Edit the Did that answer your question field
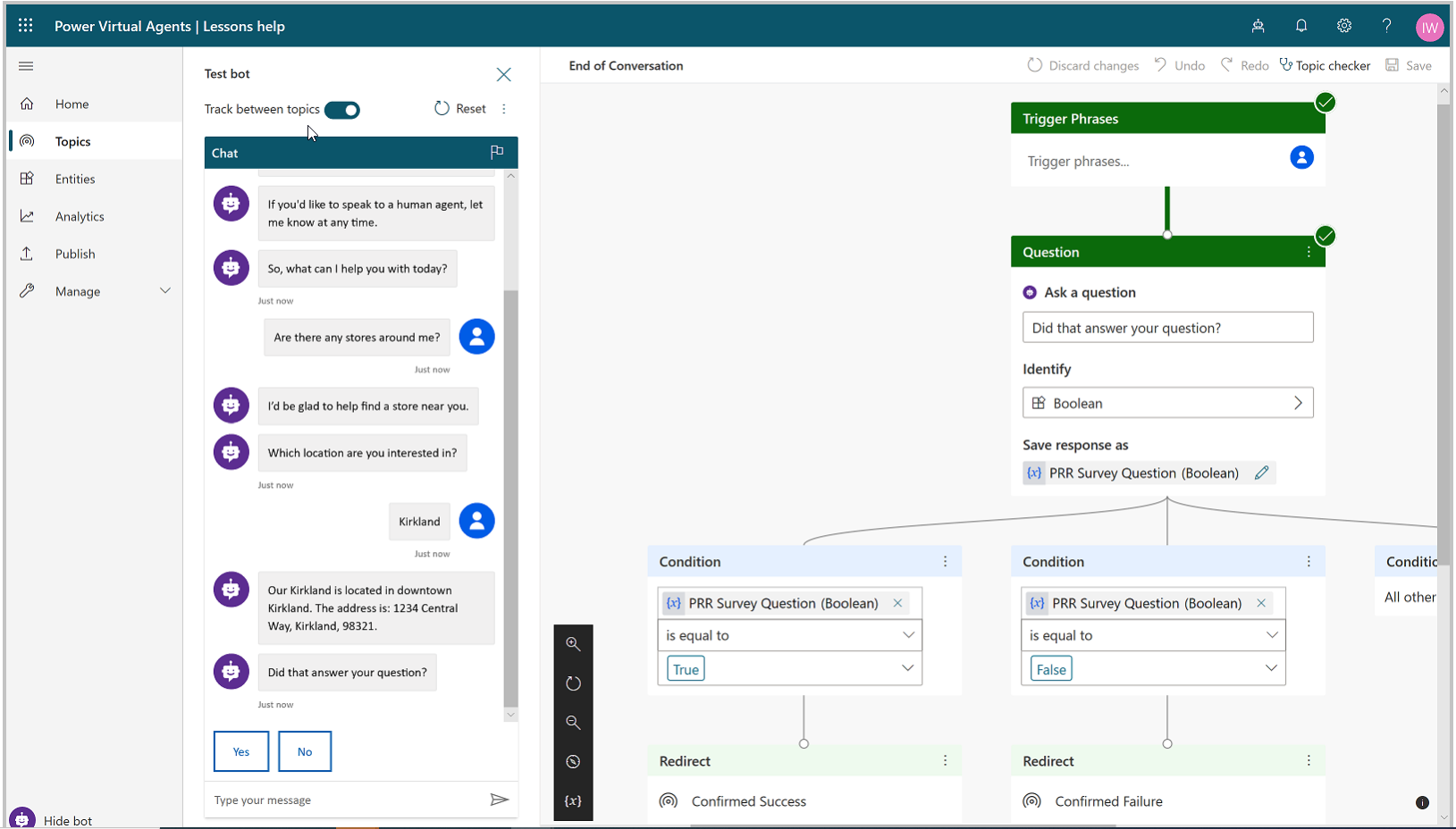Viewport: 1456px width, 829px height. click(x=1167, y=327)
